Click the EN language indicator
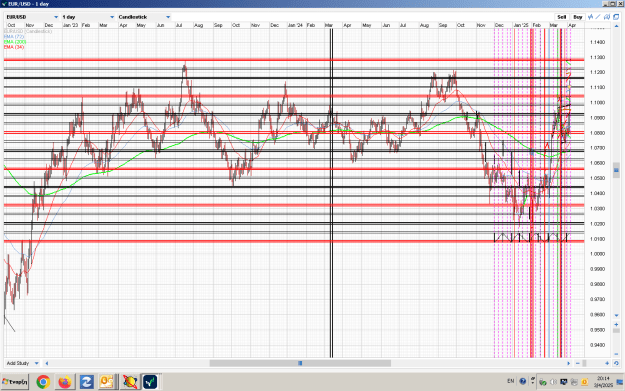 click(511, 381)
